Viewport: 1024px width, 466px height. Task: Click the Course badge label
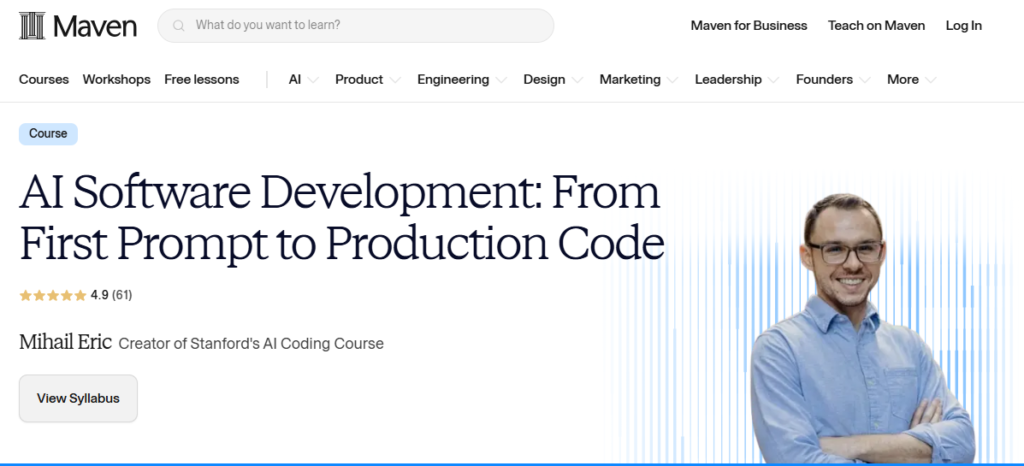point(48,134)
